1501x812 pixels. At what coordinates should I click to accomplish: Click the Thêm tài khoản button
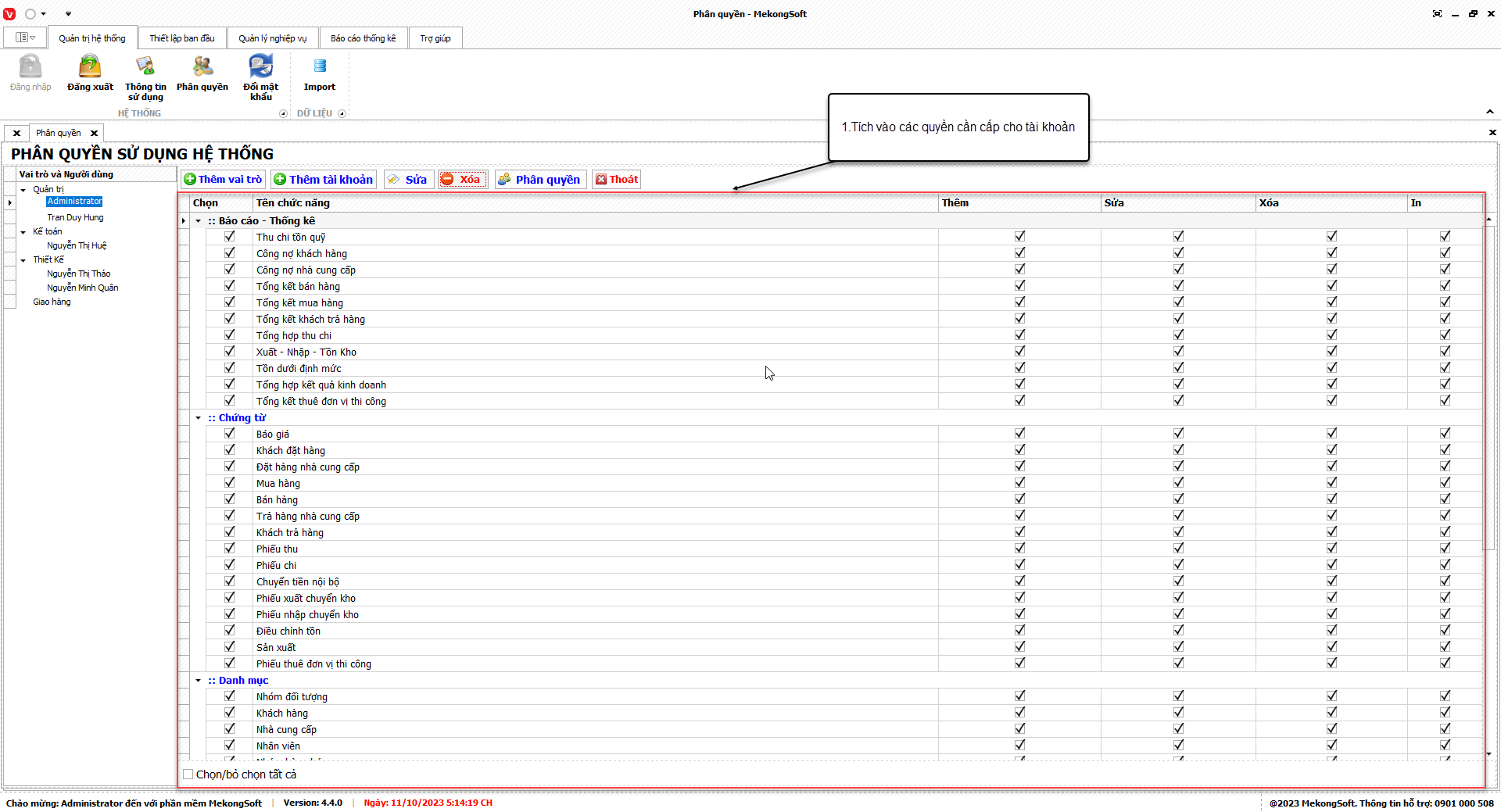[324, 180]
